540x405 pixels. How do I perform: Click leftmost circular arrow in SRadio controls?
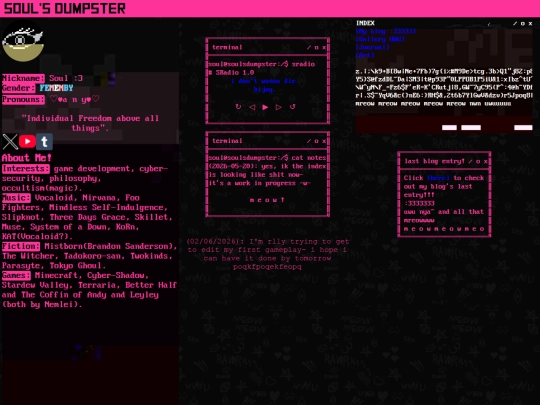click(x=238, y=107)
